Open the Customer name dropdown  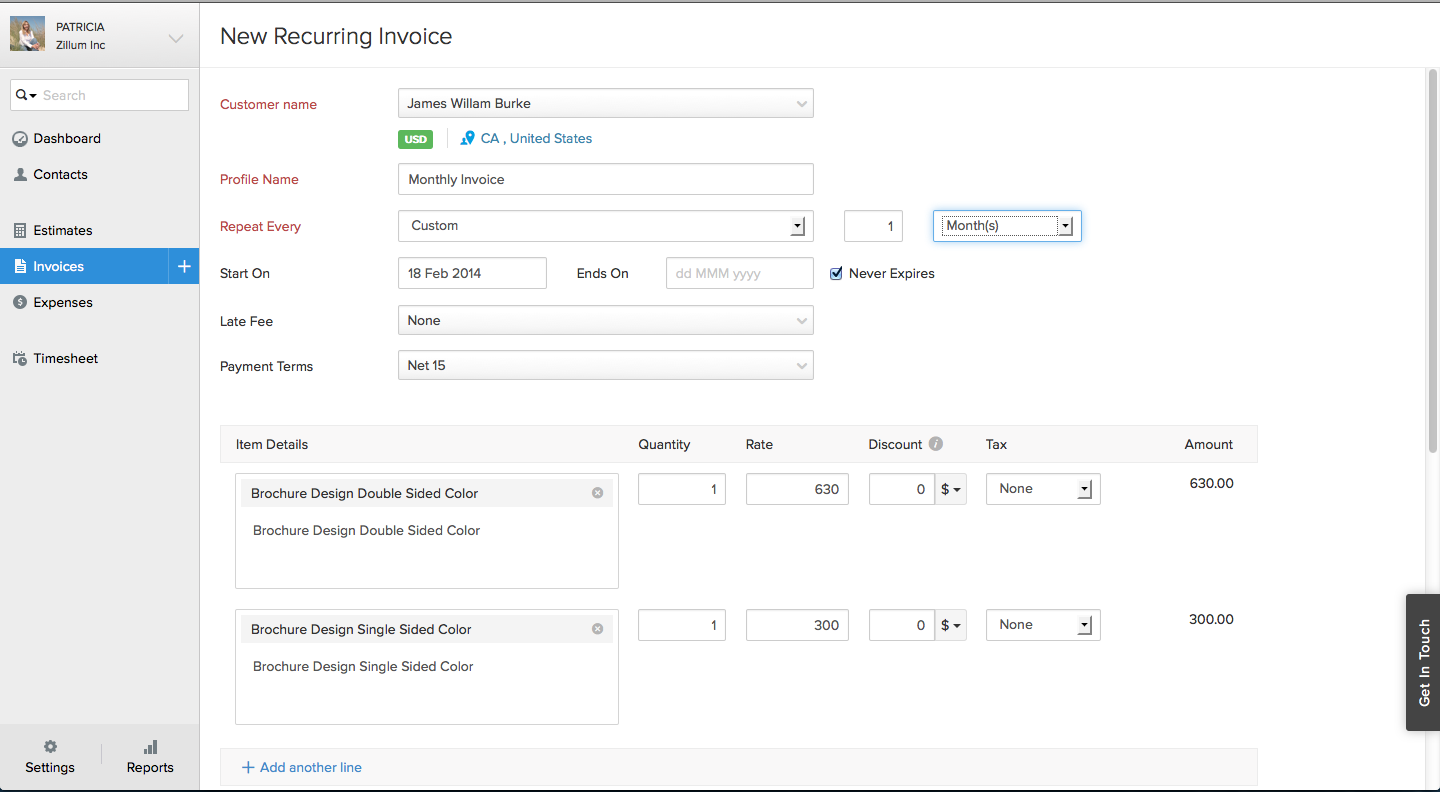pos(800,103)
